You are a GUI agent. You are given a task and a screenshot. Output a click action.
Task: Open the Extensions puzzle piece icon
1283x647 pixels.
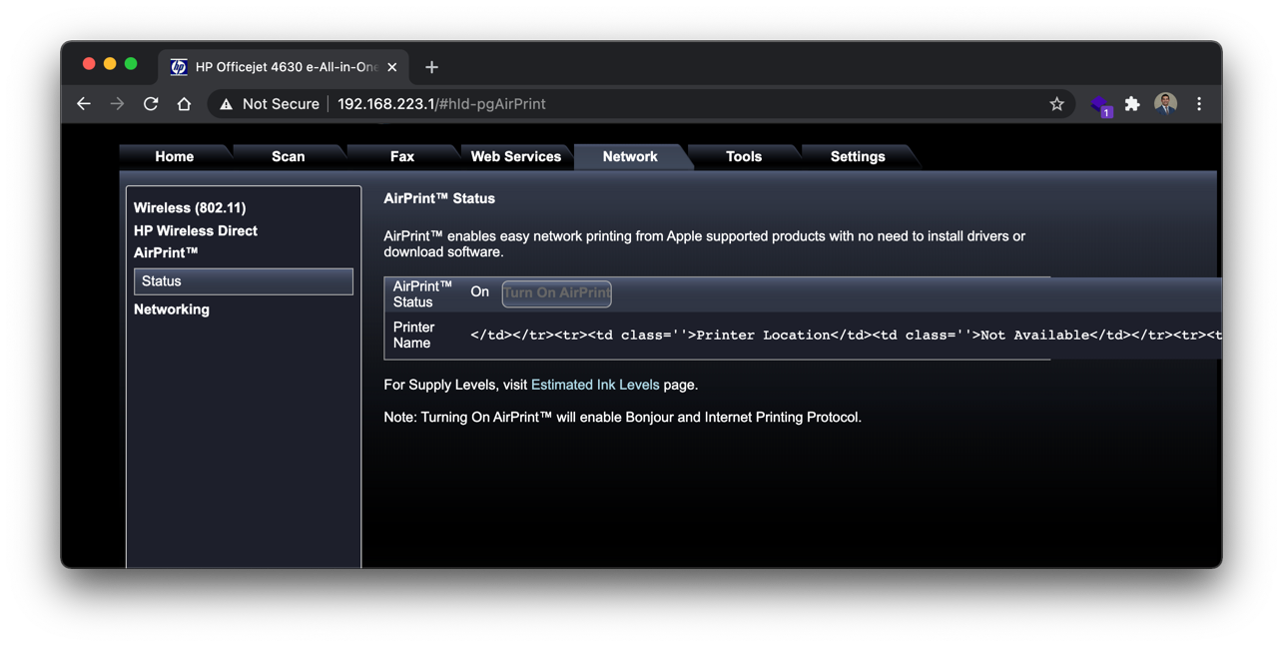[x=1132, y=104]
